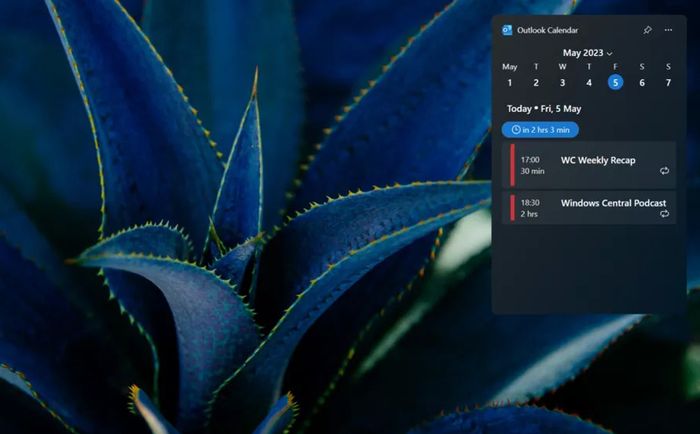Expand the May 2023 month dropdown
The height and width of the screenshot is (434, 700).
tap(588, 53)
